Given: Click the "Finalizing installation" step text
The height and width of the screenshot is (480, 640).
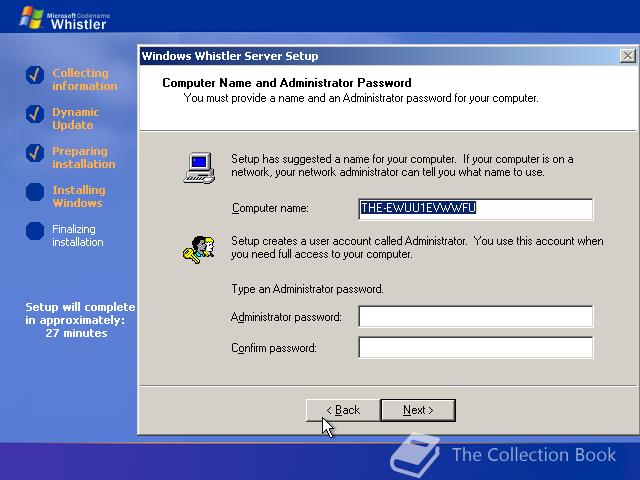Looking at the screenshot, I should point(78,236).
